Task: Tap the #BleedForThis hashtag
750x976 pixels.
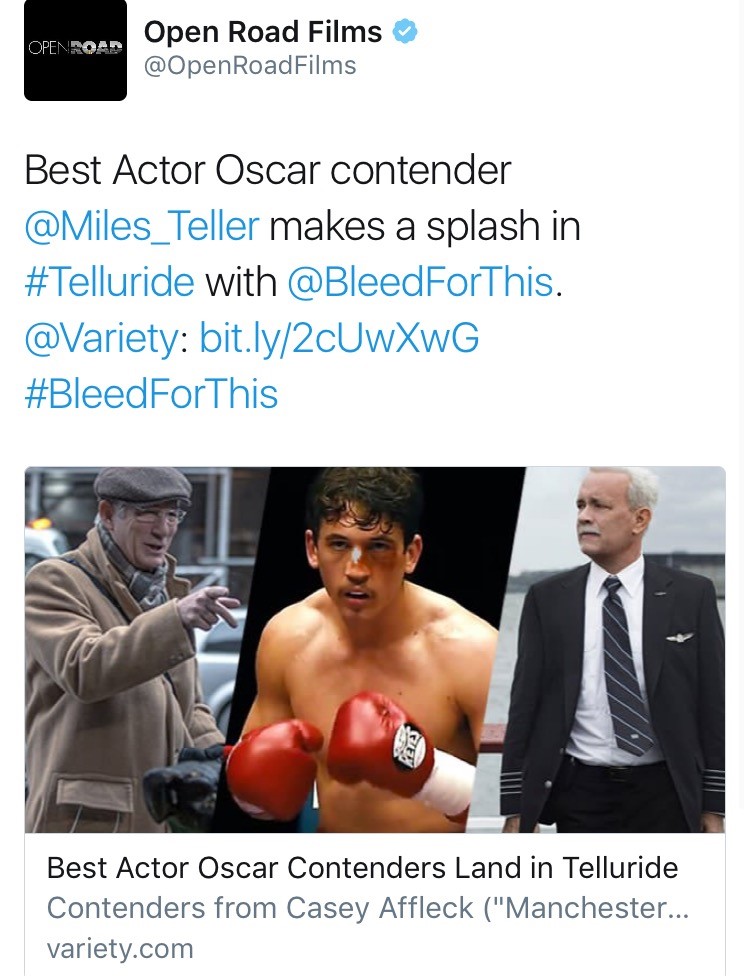Action: (x=151, y=394)
